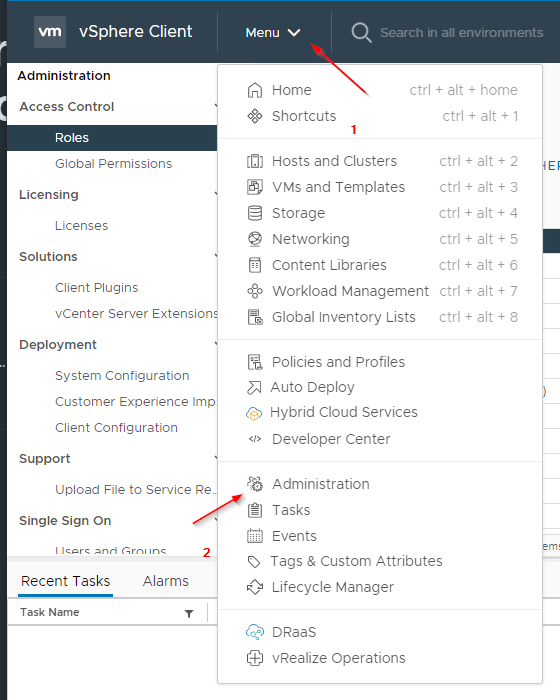Select the Recent Tasks tab

tap(66, 581)
